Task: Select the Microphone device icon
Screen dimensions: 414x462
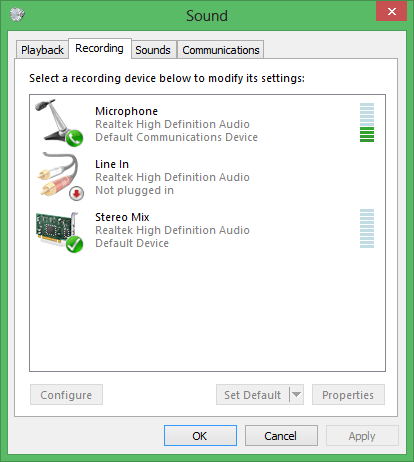Action: click(59, 123)
